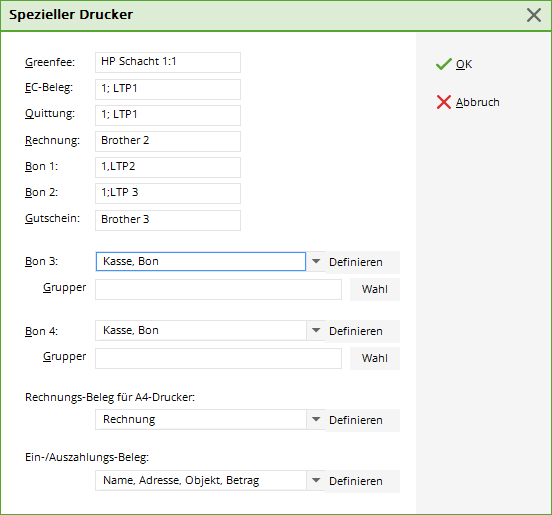Expand the Bon 4 layout dropdown arrow

(x=316, y=331)
